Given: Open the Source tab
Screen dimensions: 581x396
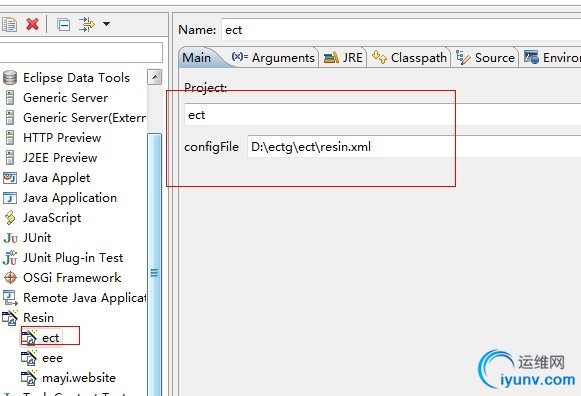Looking at the screenshot, I should point(485,58).
